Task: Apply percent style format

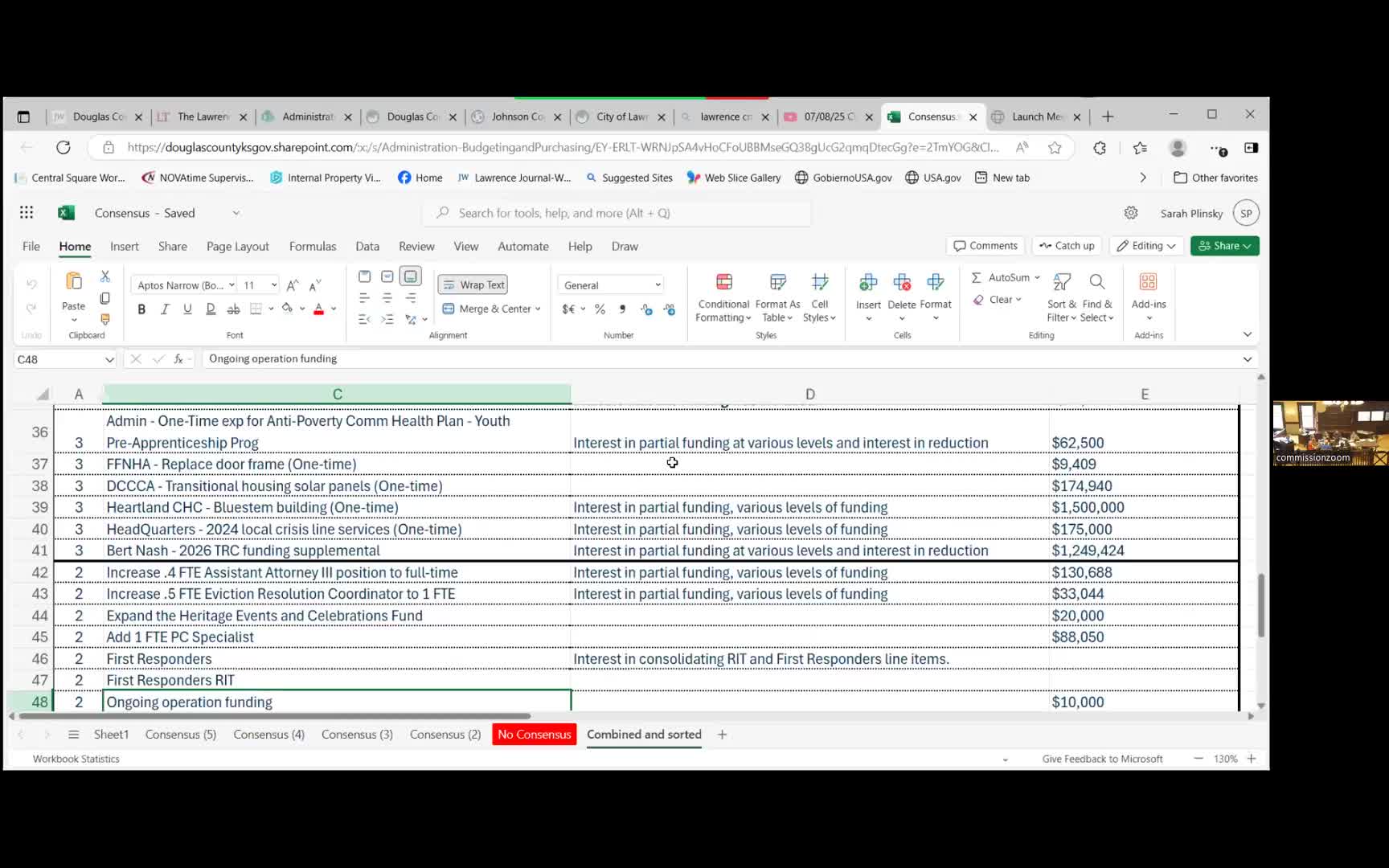Action: [600, 309]
